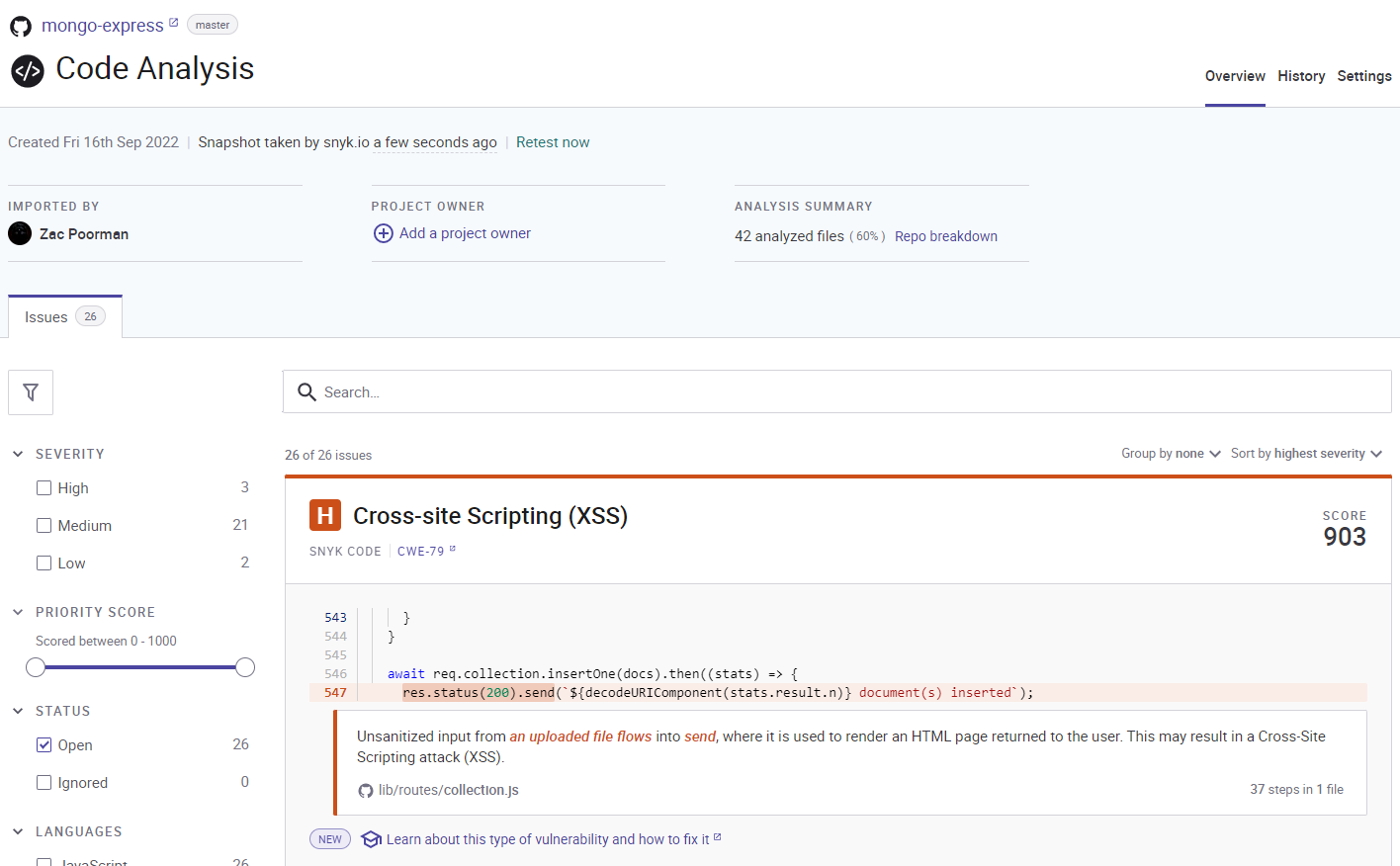Collapse the Priority Score section
Image resolution: width=1400 pixels, height=866 pixels.
(x=18, y=612)
